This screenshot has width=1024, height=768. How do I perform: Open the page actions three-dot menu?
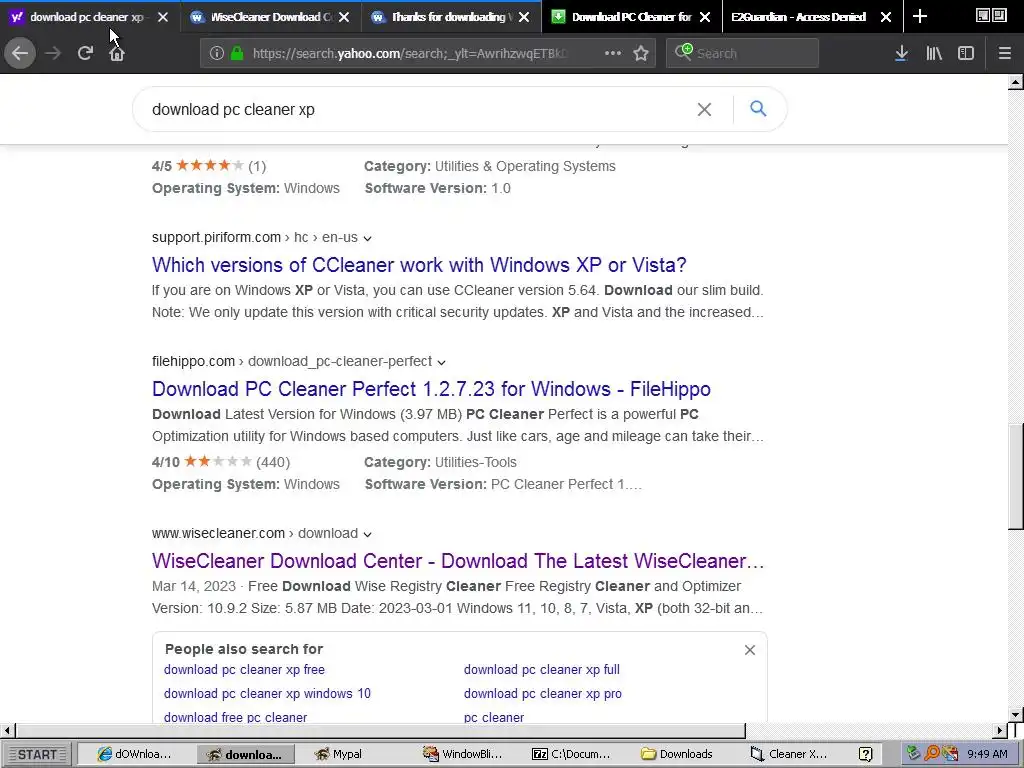tap(613, 53)
